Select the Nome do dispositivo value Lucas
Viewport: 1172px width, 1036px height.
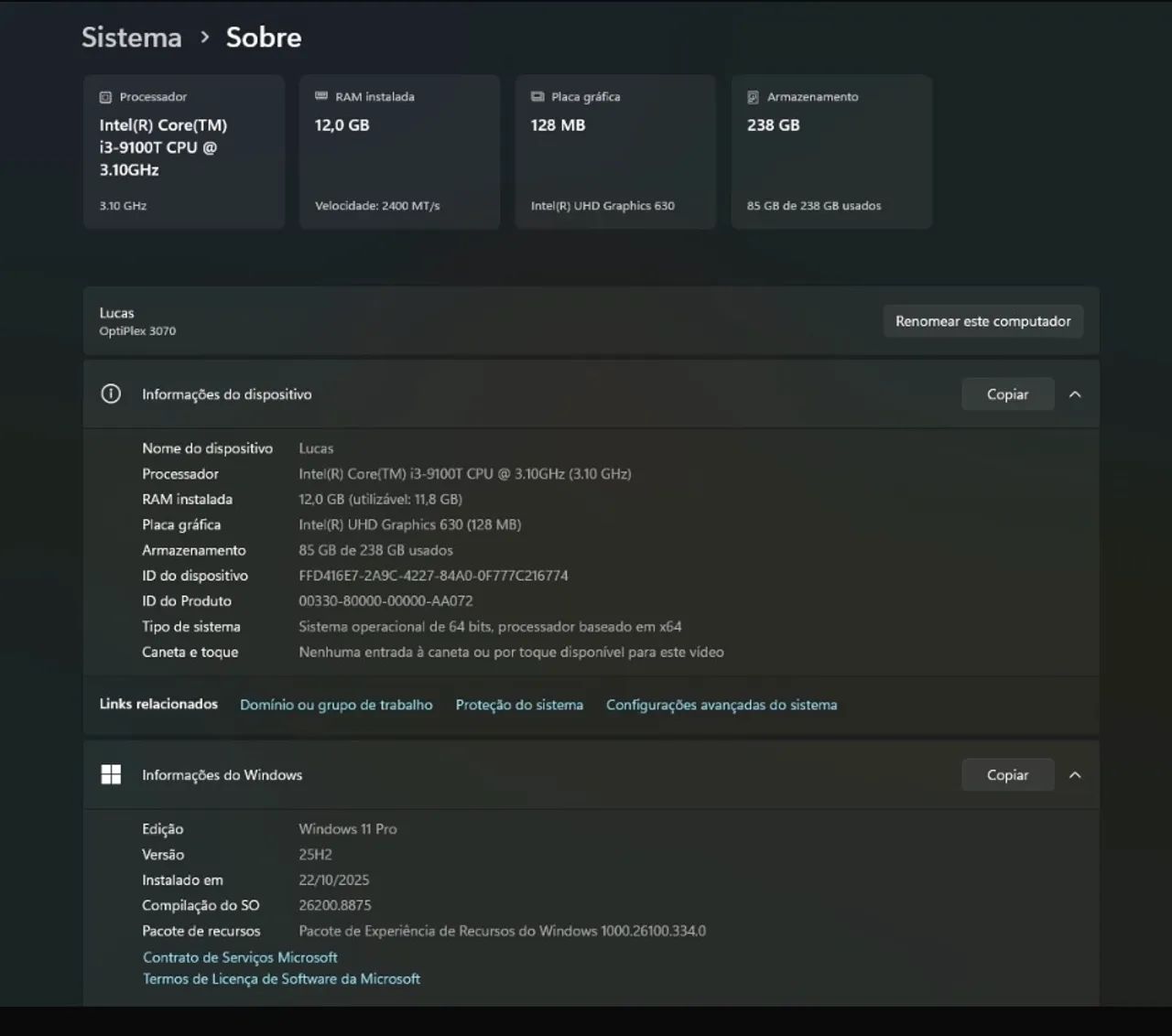pos(316,448)
